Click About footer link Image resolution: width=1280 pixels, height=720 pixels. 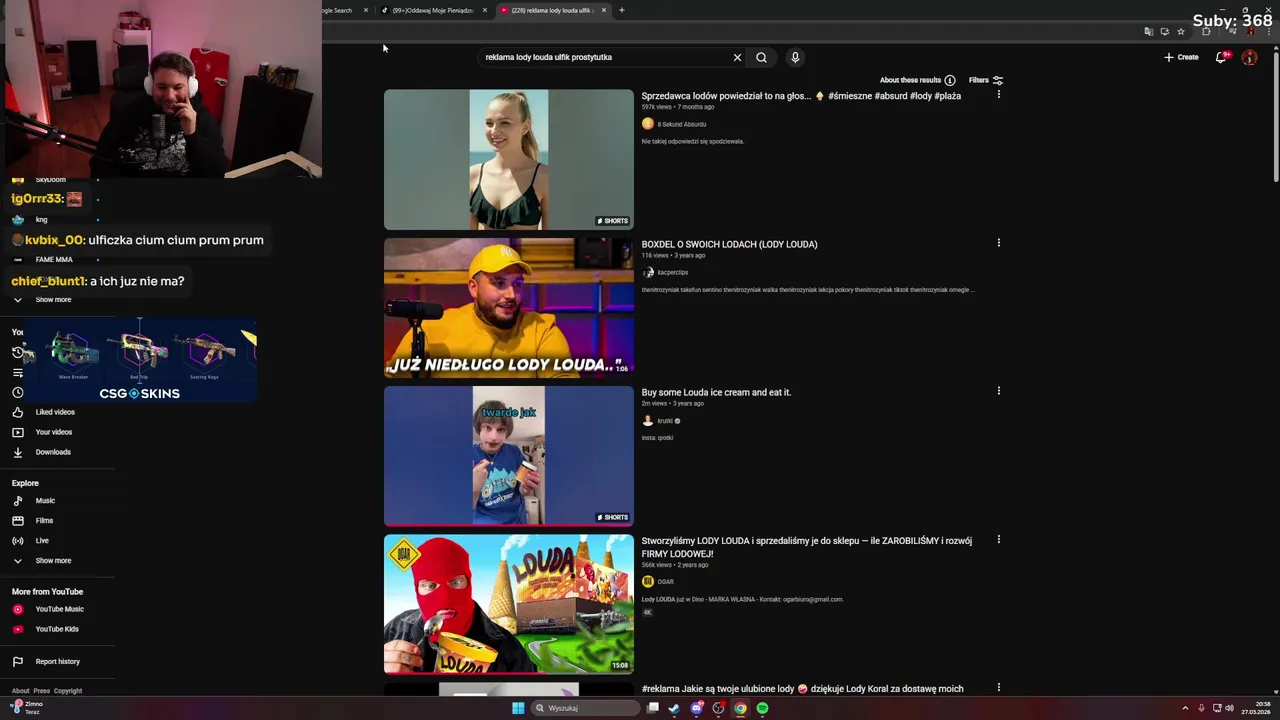click(x=20, y=691)
